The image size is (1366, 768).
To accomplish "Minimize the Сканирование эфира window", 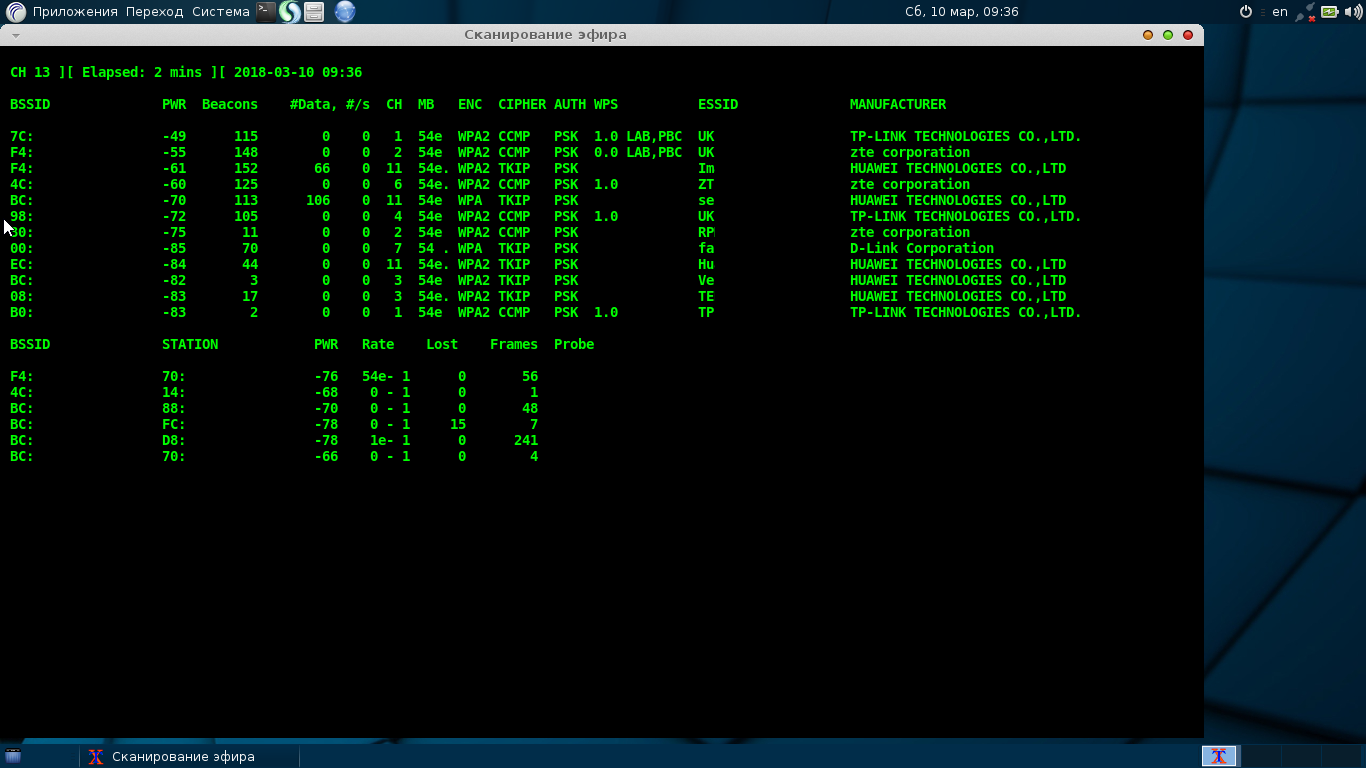I will (1148, 35).
